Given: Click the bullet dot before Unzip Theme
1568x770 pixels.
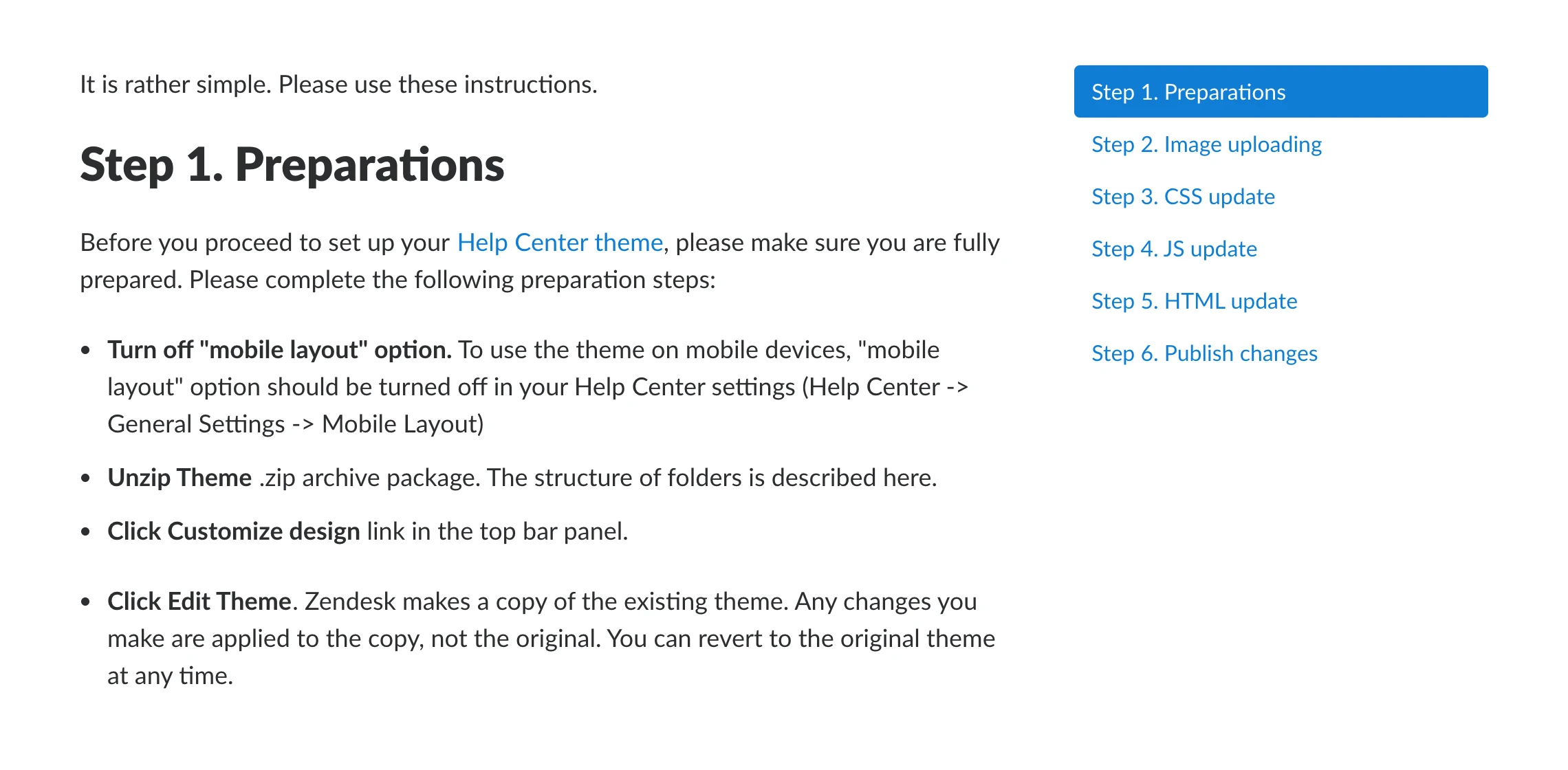Looking at the screenshot, I should pyautogui.click(x=85, y=478).
